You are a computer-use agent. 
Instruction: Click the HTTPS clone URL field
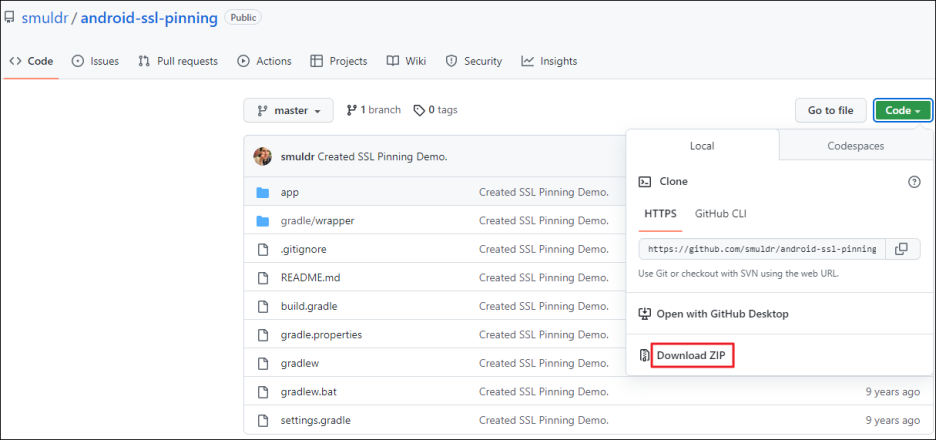pyautogui.click(x=762, y=249)
